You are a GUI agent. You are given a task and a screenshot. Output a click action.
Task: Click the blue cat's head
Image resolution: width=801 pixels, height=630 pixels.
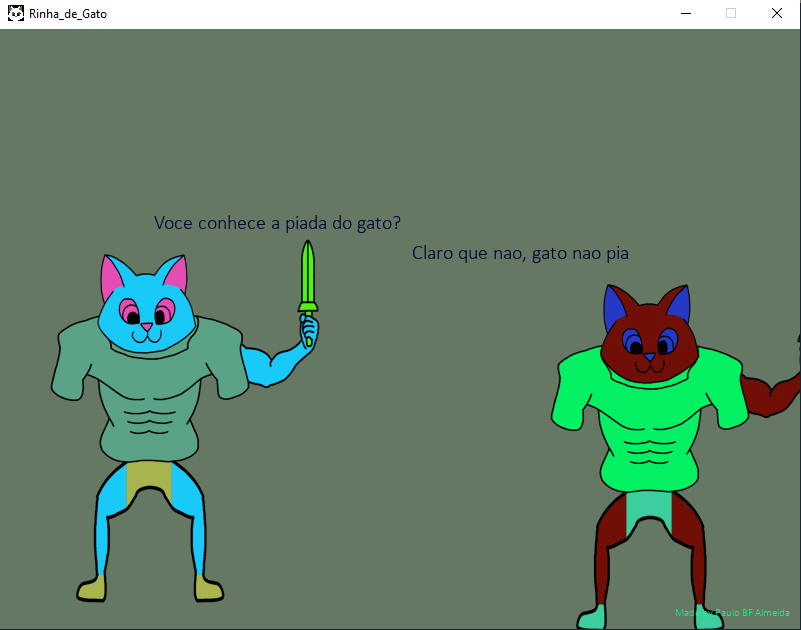pos(146,305)
